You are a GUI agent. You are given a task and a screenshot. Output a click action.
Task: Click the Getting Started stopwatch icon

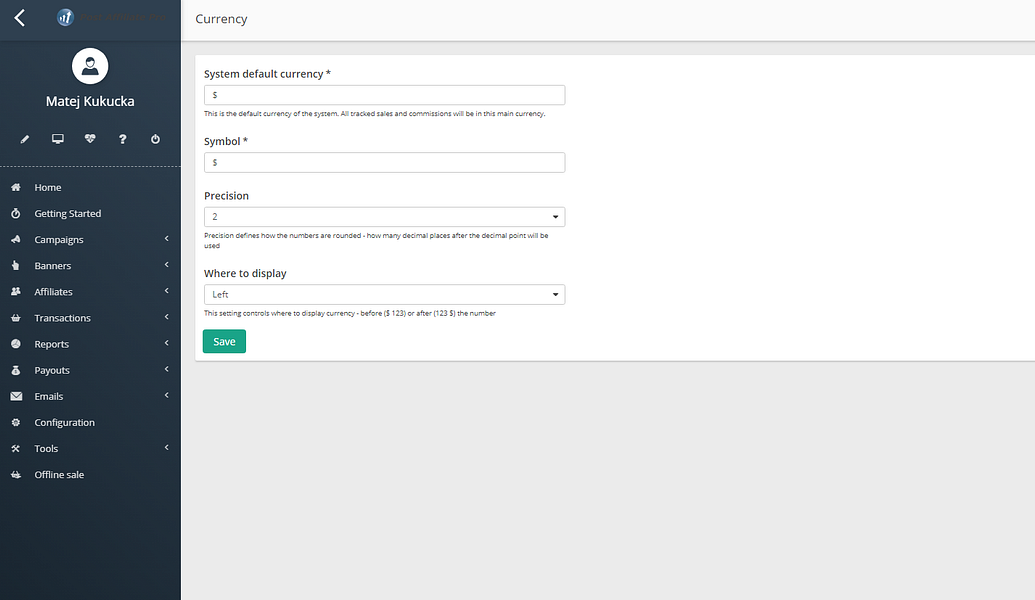pyautogui.click(x=16, y=213)
